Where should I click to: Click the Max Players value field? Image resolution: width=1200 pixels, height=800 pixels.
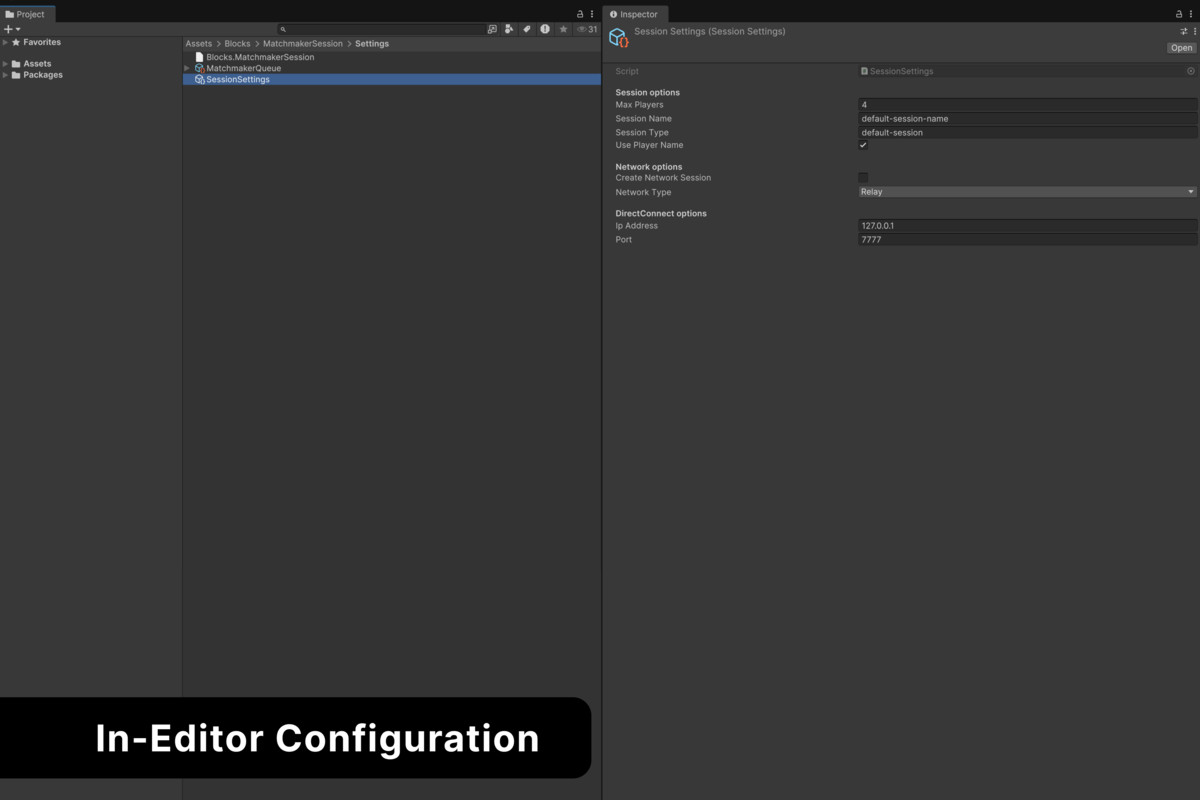point(1027,104)
